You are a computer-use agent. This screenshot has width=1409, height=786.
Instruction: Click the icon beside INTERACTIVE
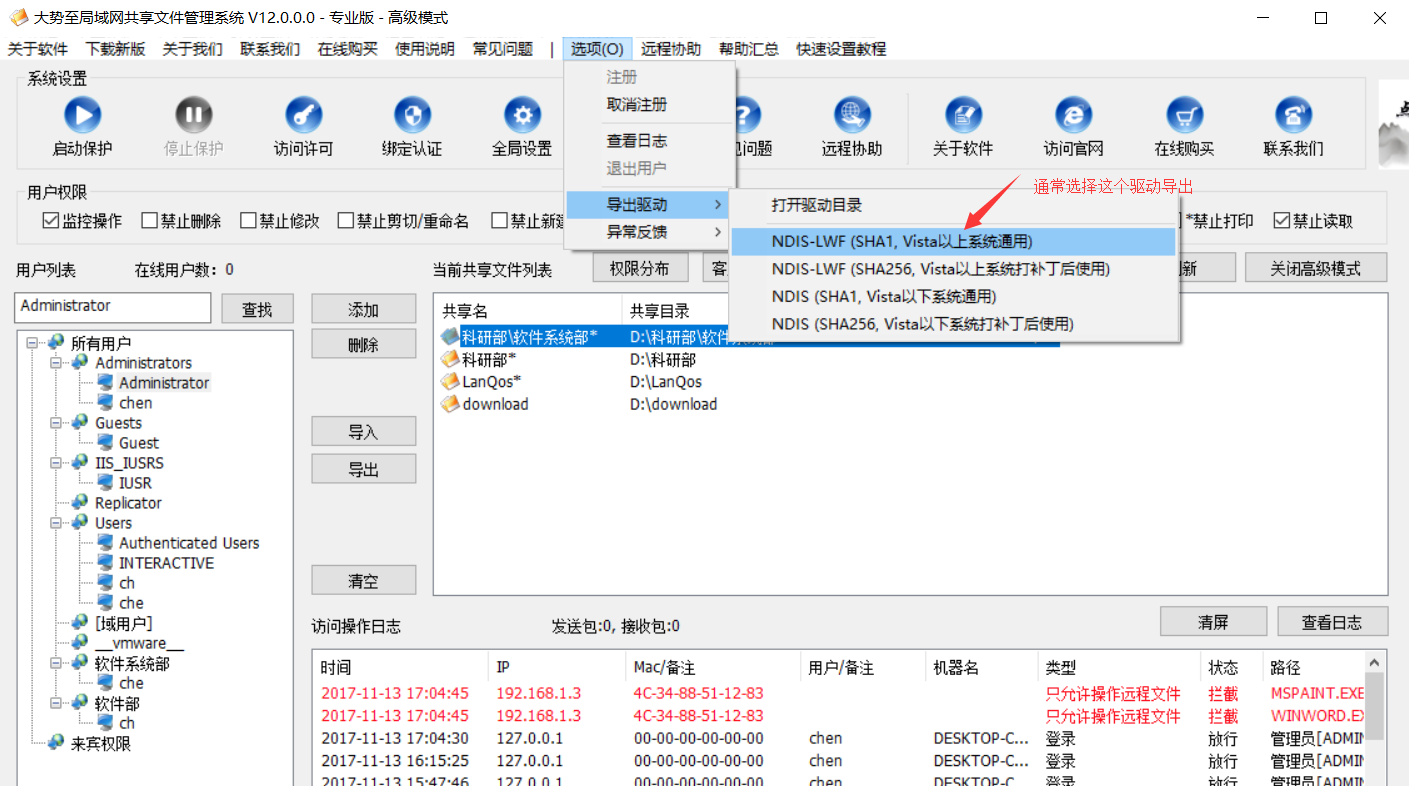(x=105, y=562)
